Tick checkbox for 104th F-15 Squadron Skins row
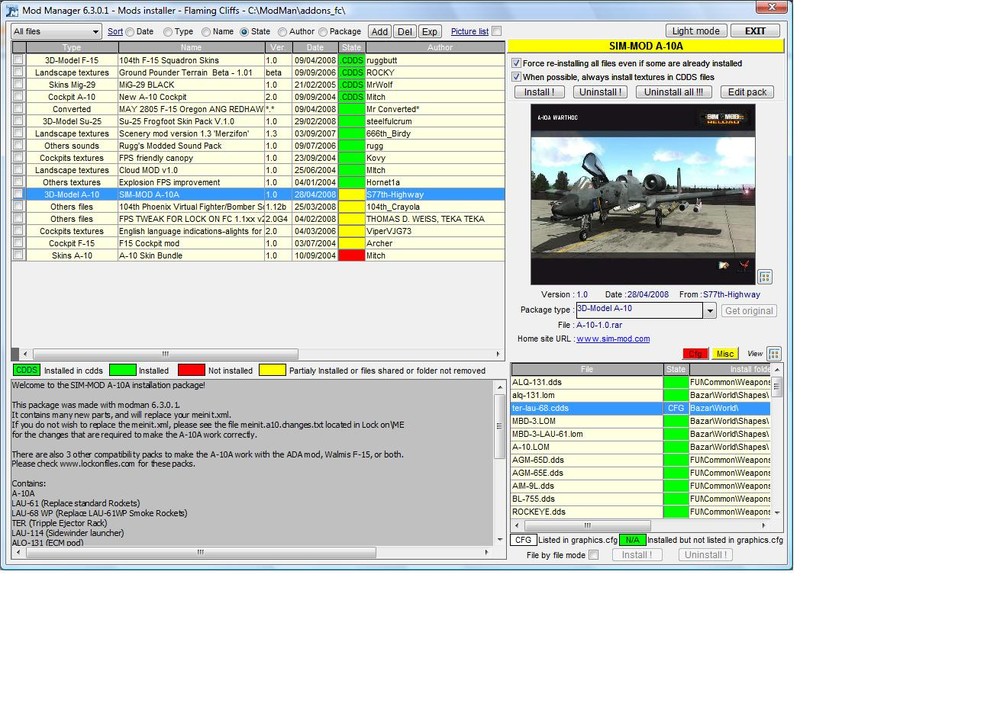 (18, 60)
